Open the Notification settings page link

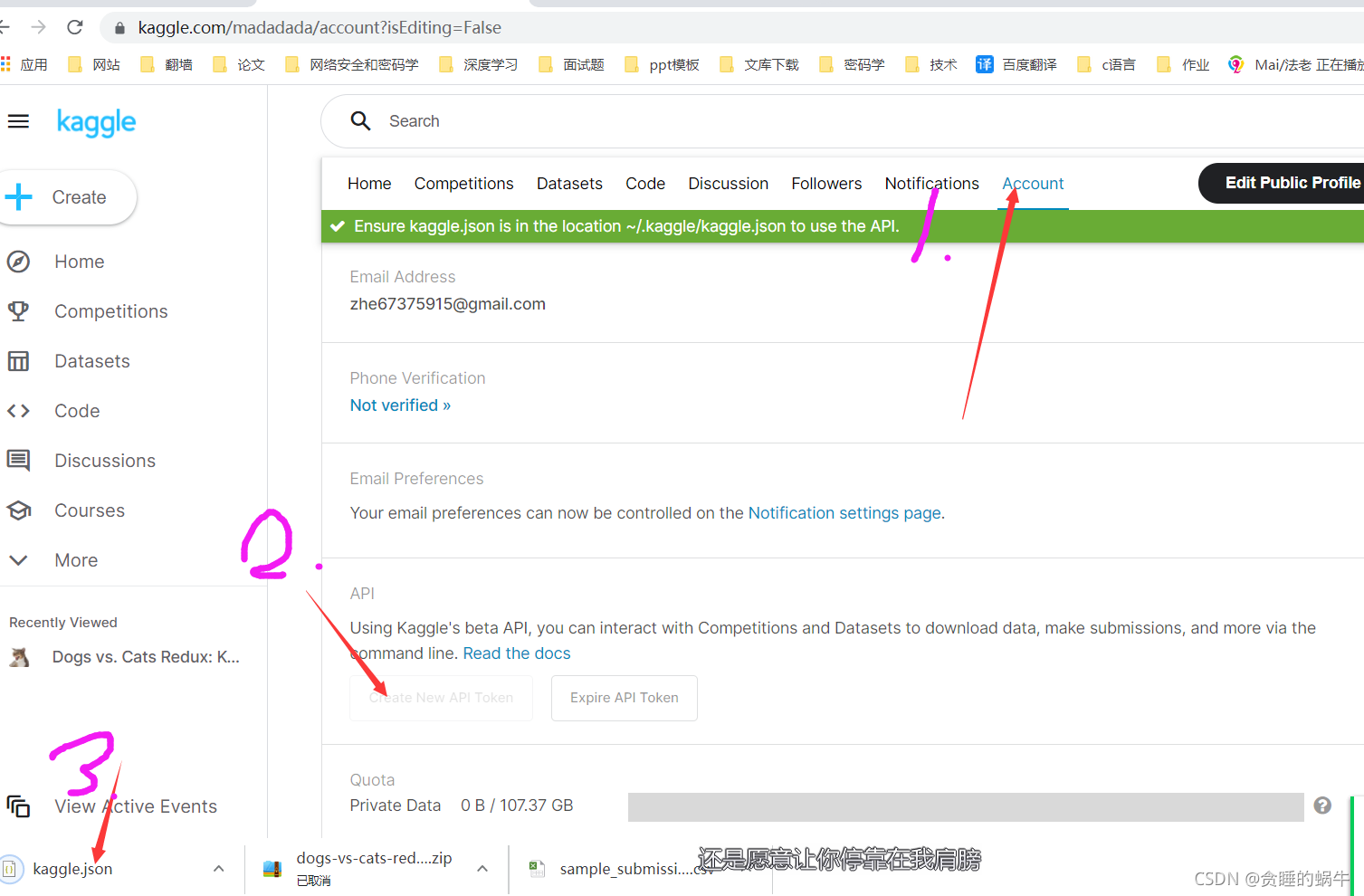(x=844, y=513)
